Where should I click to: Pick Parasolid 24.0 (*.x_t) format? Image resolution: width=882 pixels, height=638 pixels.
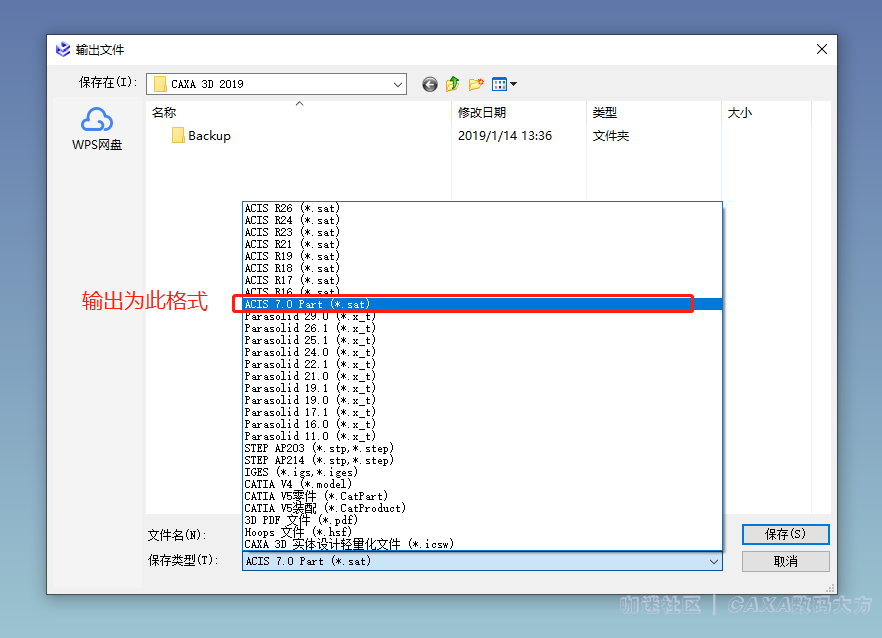point(482,352)
